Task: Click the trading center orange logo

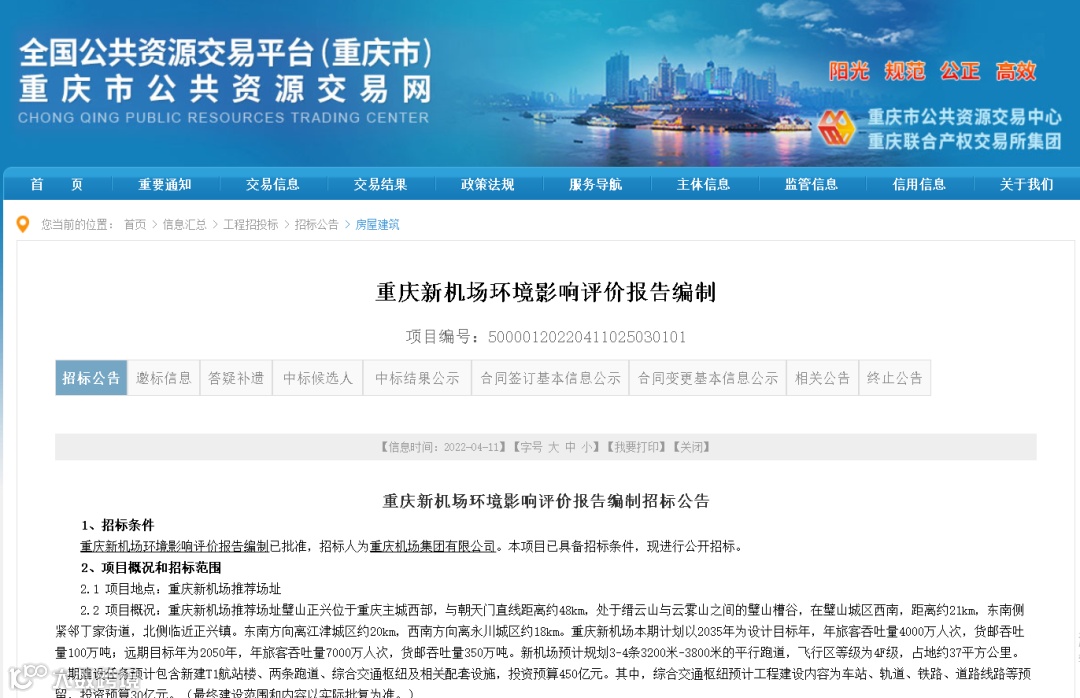Action: [836, 128]
